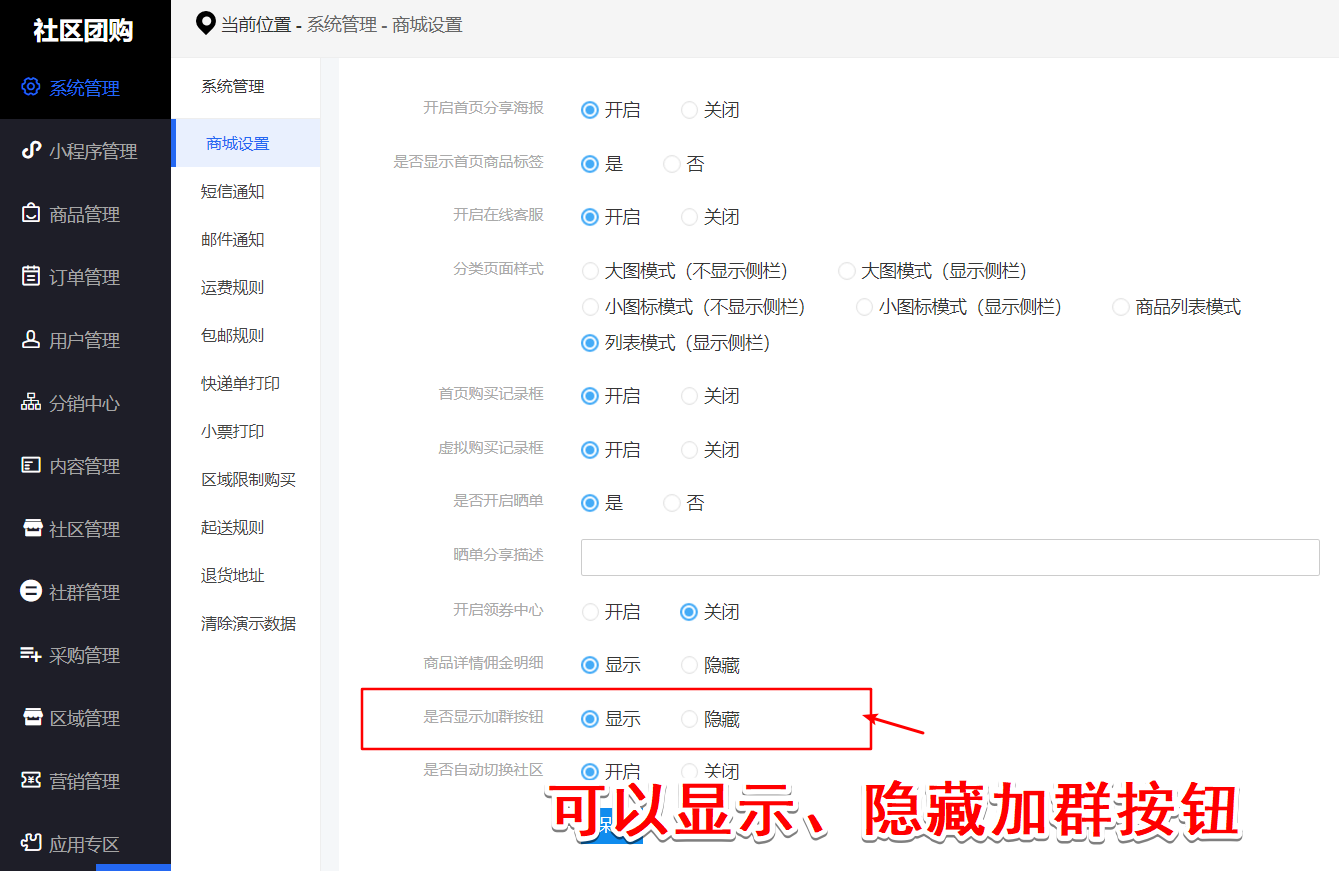The height and width of the screenshot is (871, 1339).
Task: Click the 应用专区 puzzle icon
Action: pyautogui.click(x=31, y=843)
